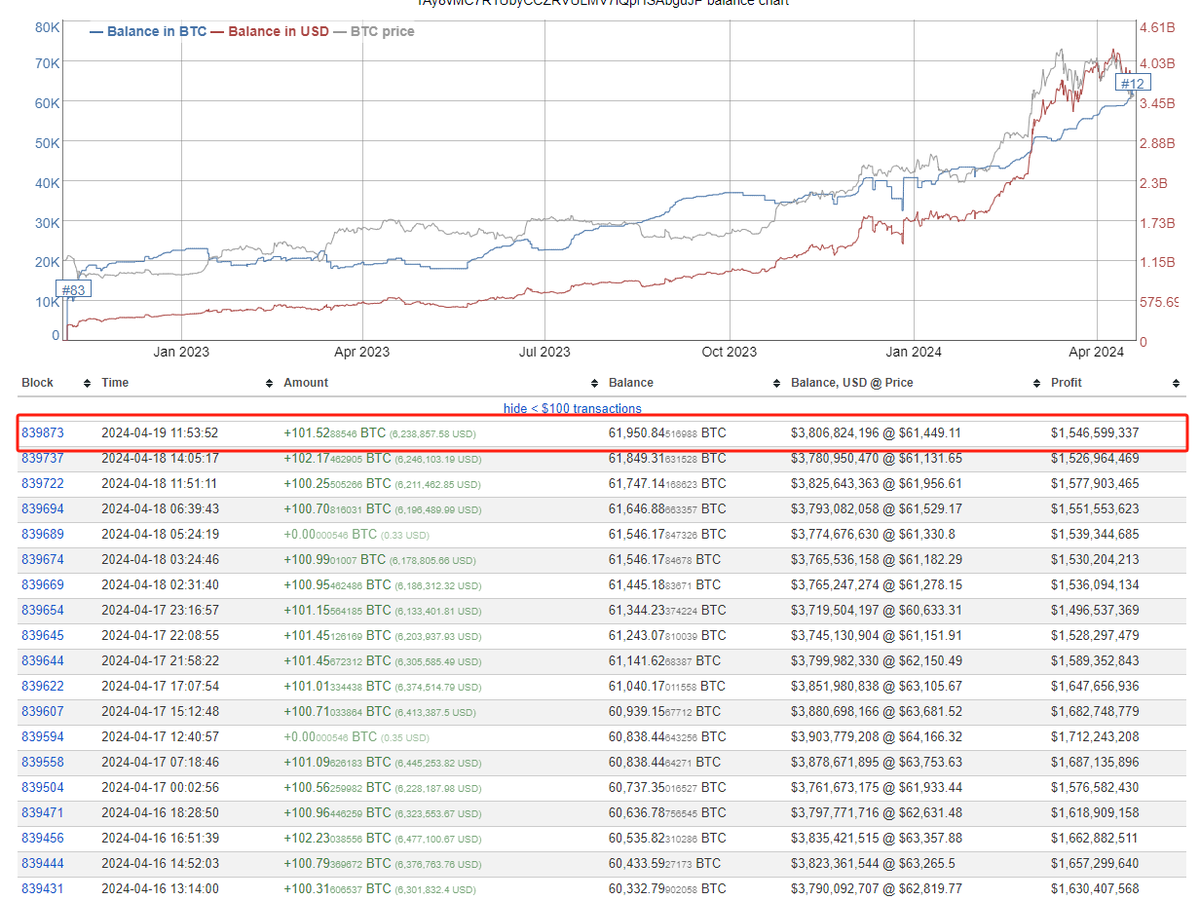1200x900 pixels.
Task: Sort by Amount using its arrow icon
Action: click(x=594, y=383)
